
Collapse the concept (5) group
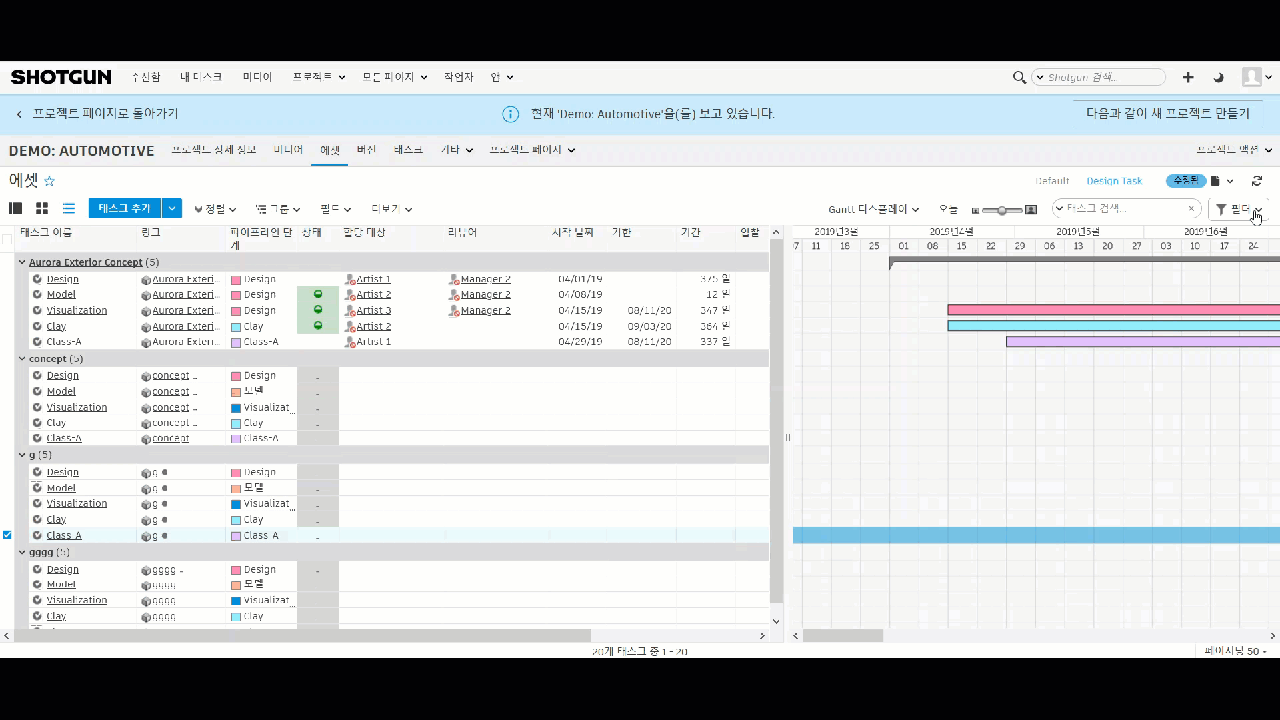[x=22, y=358]
